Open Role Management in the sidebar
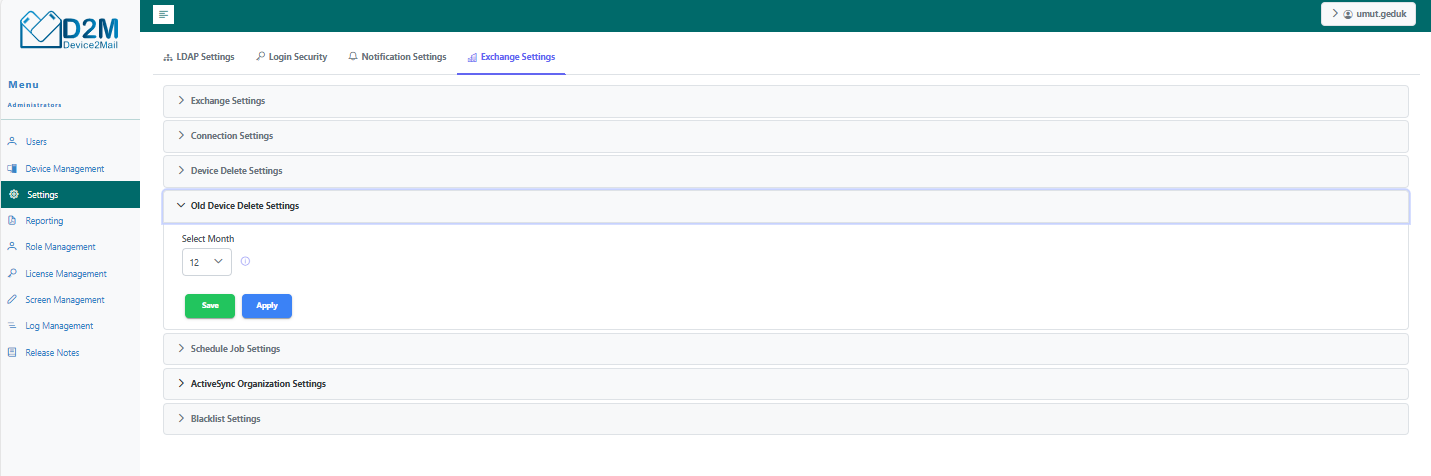 click(60, 247)
